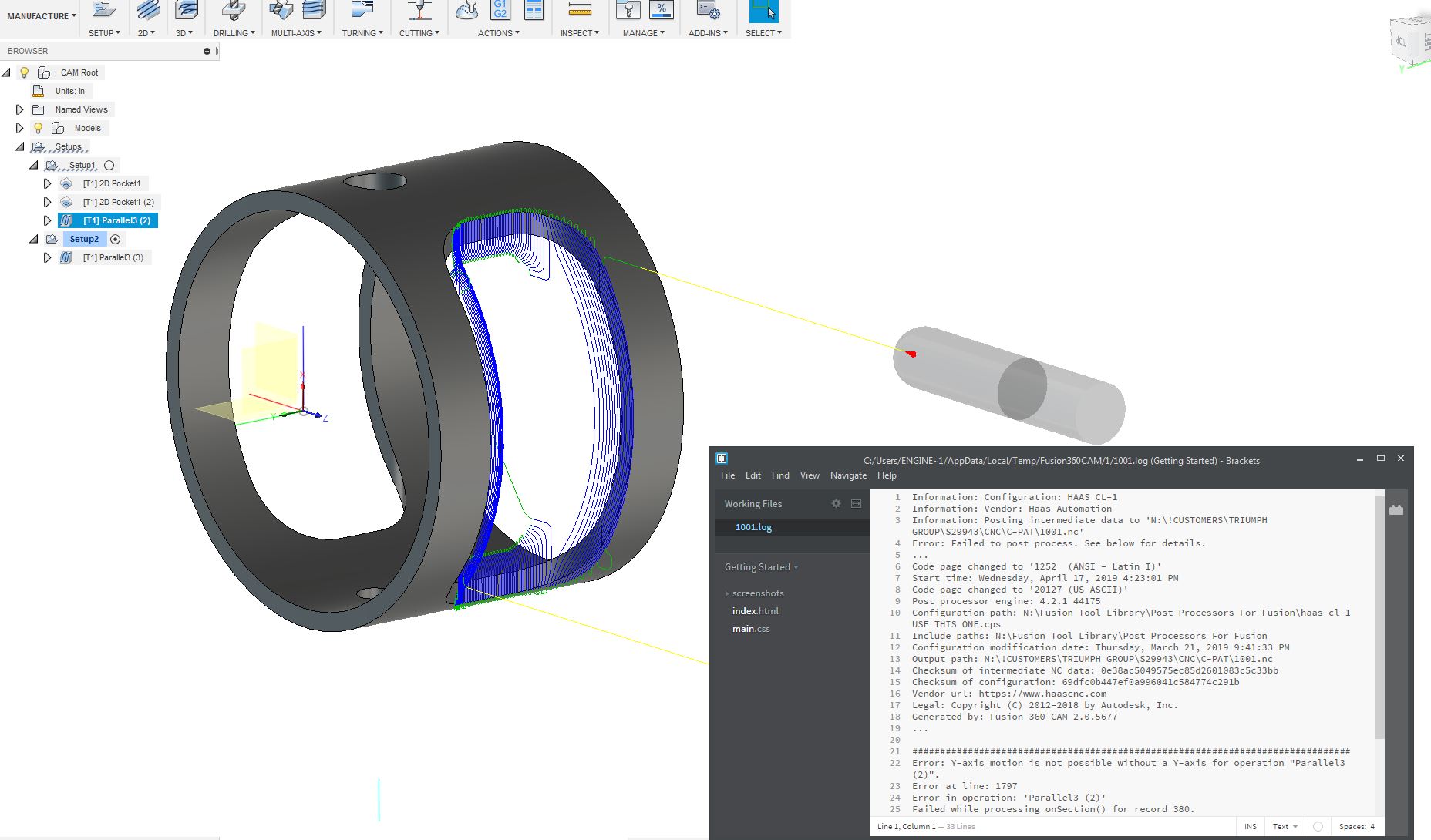The width and height of the screenshot is (1431, 840).
Task: Open the Navigate menu in Brackets
Action: (x=847, y=475)
